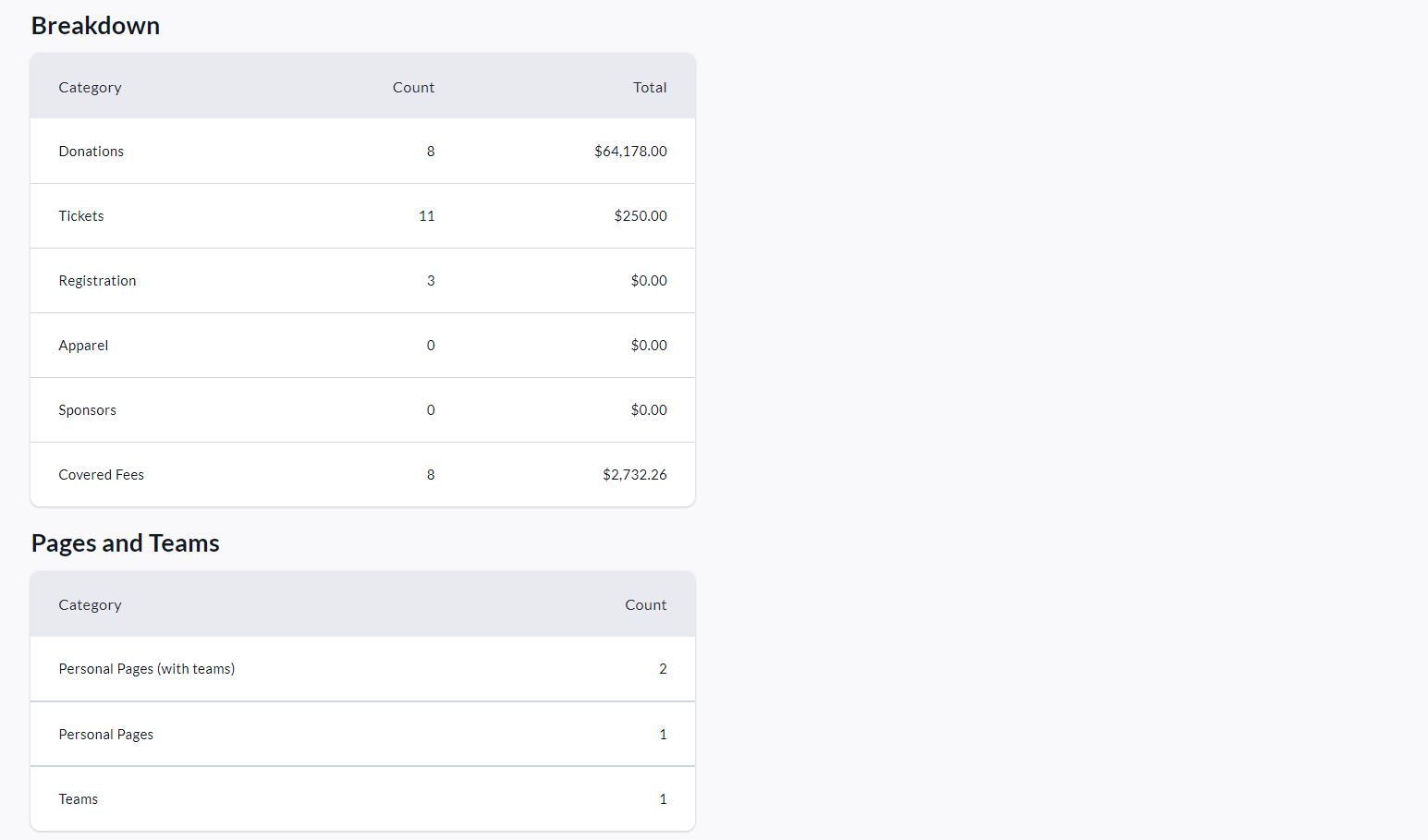The height and width of the screenshot is (840, 1428).
Task: Select the Covered Fees row
Action: coord(101,475)
